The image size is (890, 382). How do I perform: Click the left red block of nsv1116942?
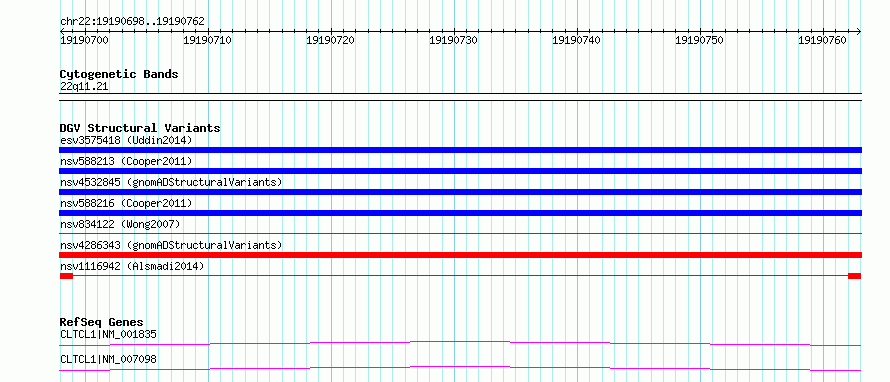pyautogui.click(x=66, y=276)
